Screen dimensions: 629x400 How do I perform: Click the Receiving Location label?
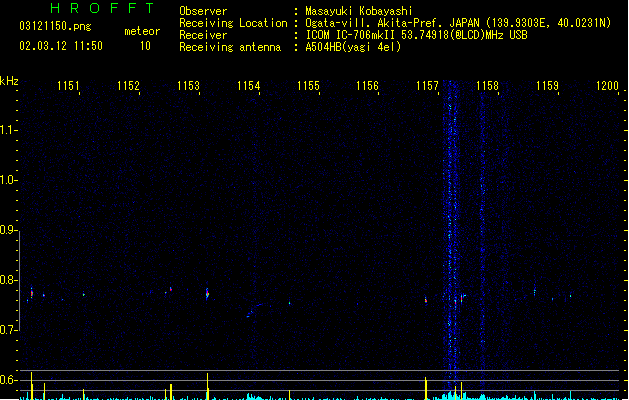coord(233,23)
